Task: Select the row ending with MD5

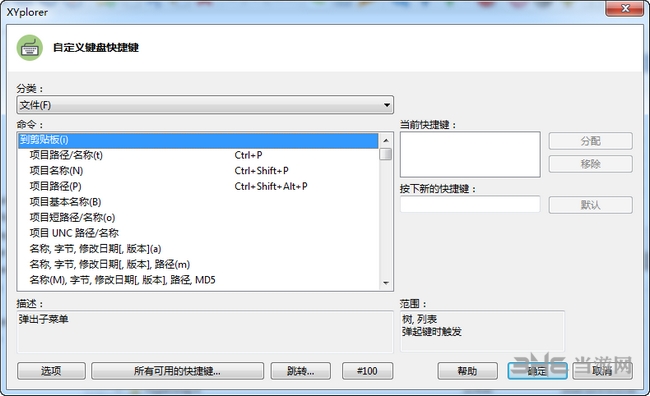Action: click(198, 280)
